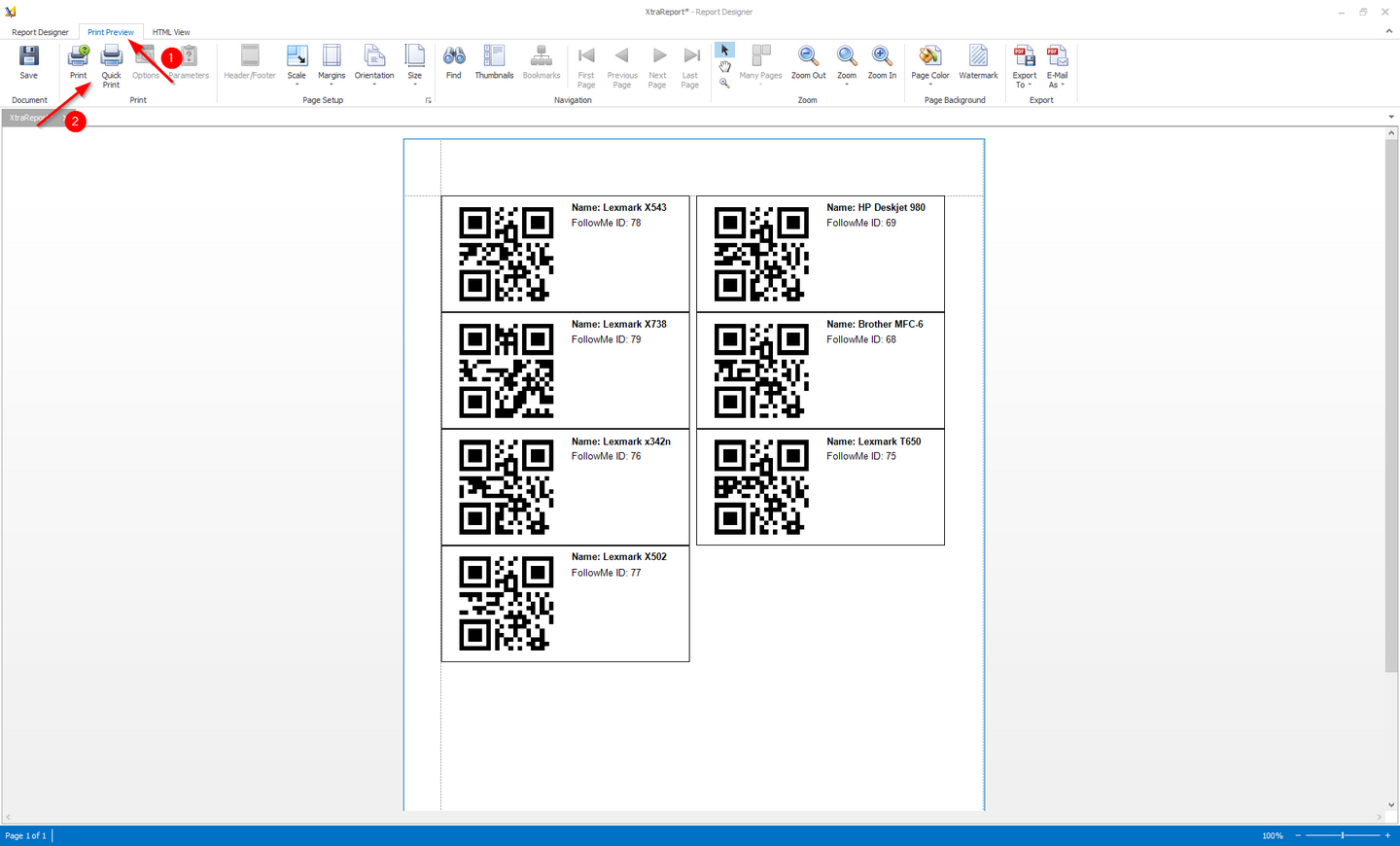This screenshot has height=846, width=1400.
Task: Jump to the First Page
Action: pos(586,66)
